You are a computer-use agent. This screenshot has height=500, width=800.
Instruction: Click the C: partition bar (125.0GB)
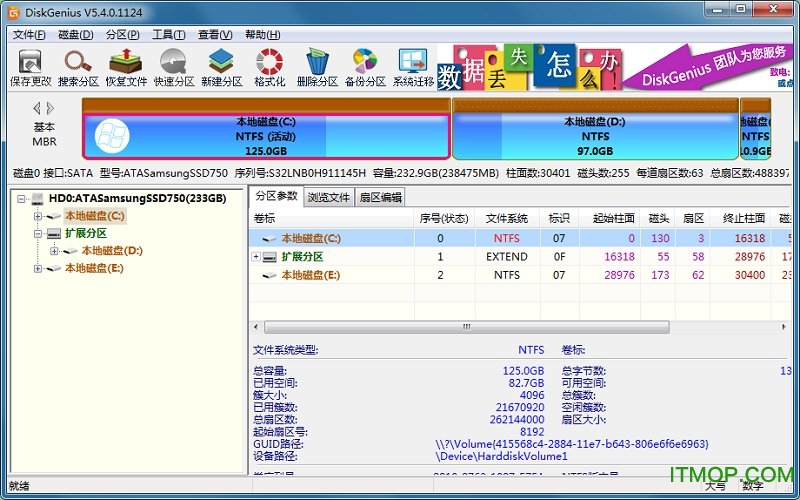(266, 136)
